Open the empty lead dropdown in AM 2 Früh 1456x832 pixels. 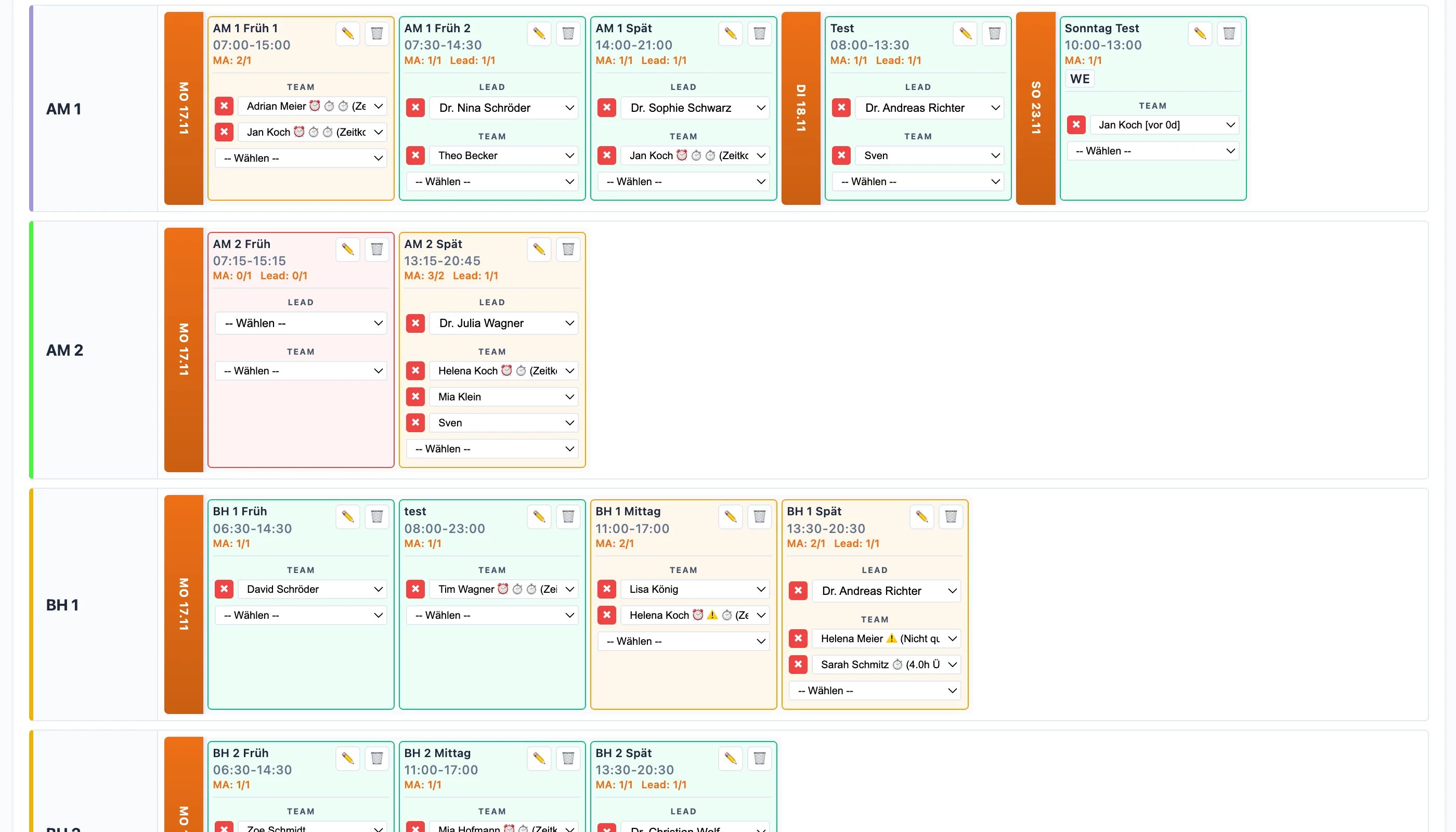(x=301, y=323)
